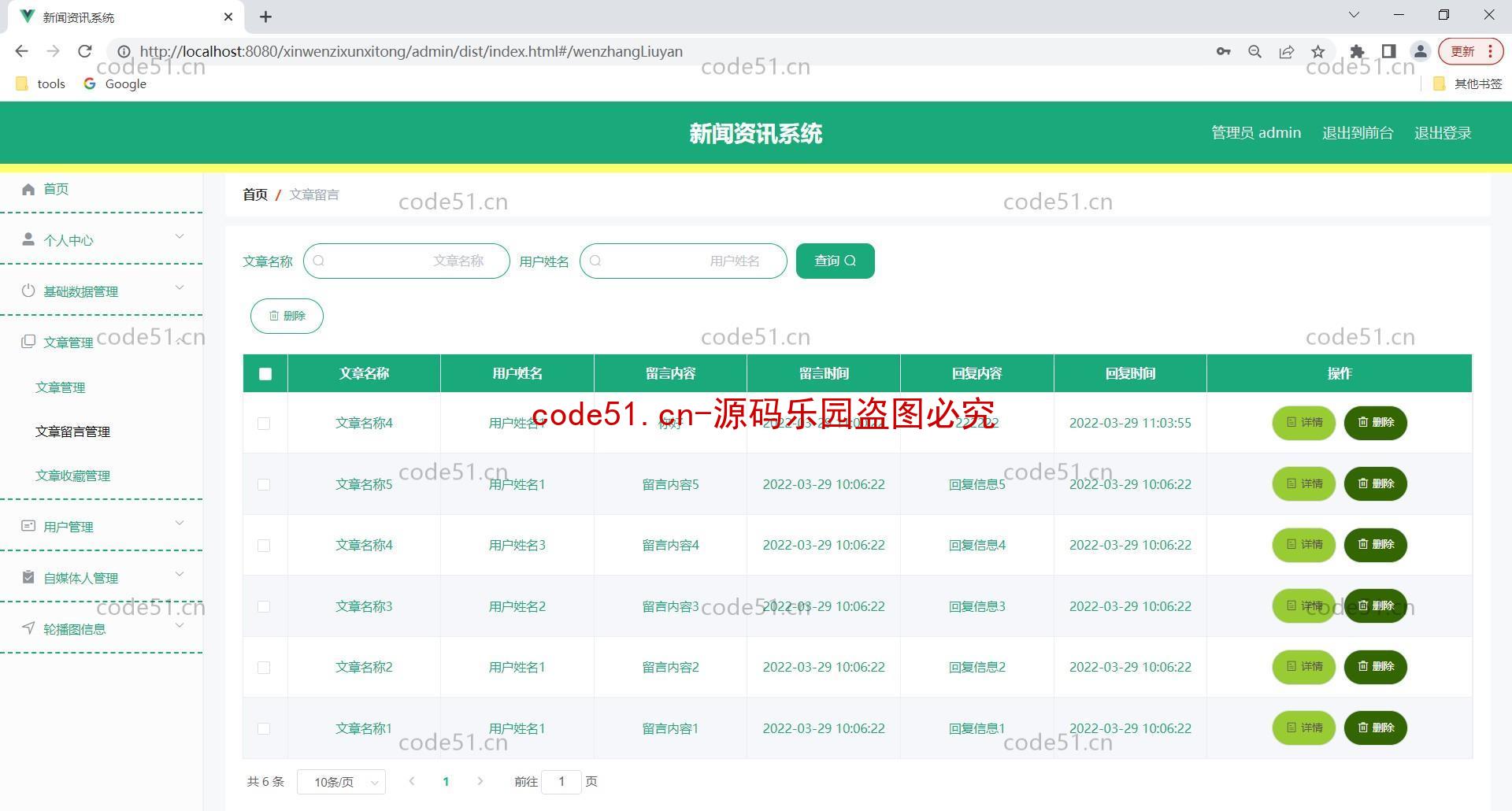The height and width of the screenshot is (811, 1512).
Task: Click the password key icon in the address bar
Action: [1223, 51]
